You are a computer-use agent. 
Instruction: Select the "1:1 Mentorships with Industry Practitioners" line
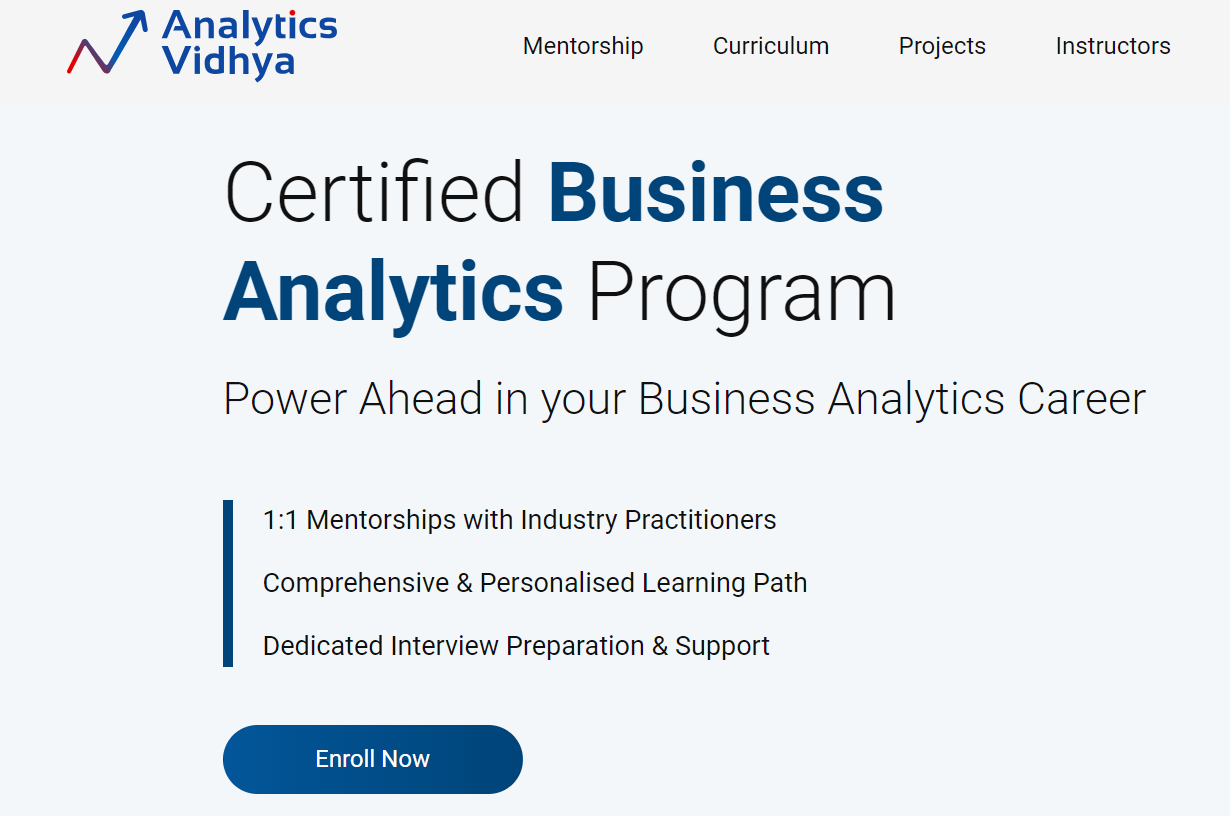tap(519, 520)
